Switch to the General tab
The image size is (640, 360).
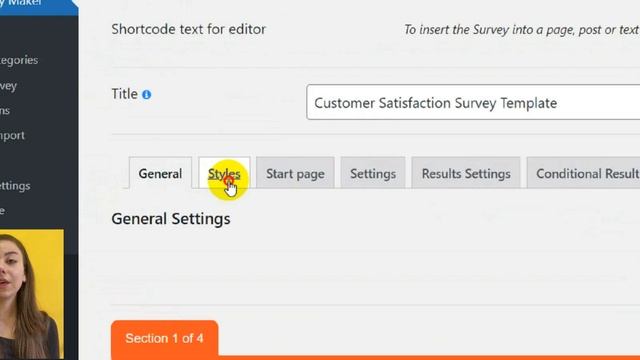[160, 173]
